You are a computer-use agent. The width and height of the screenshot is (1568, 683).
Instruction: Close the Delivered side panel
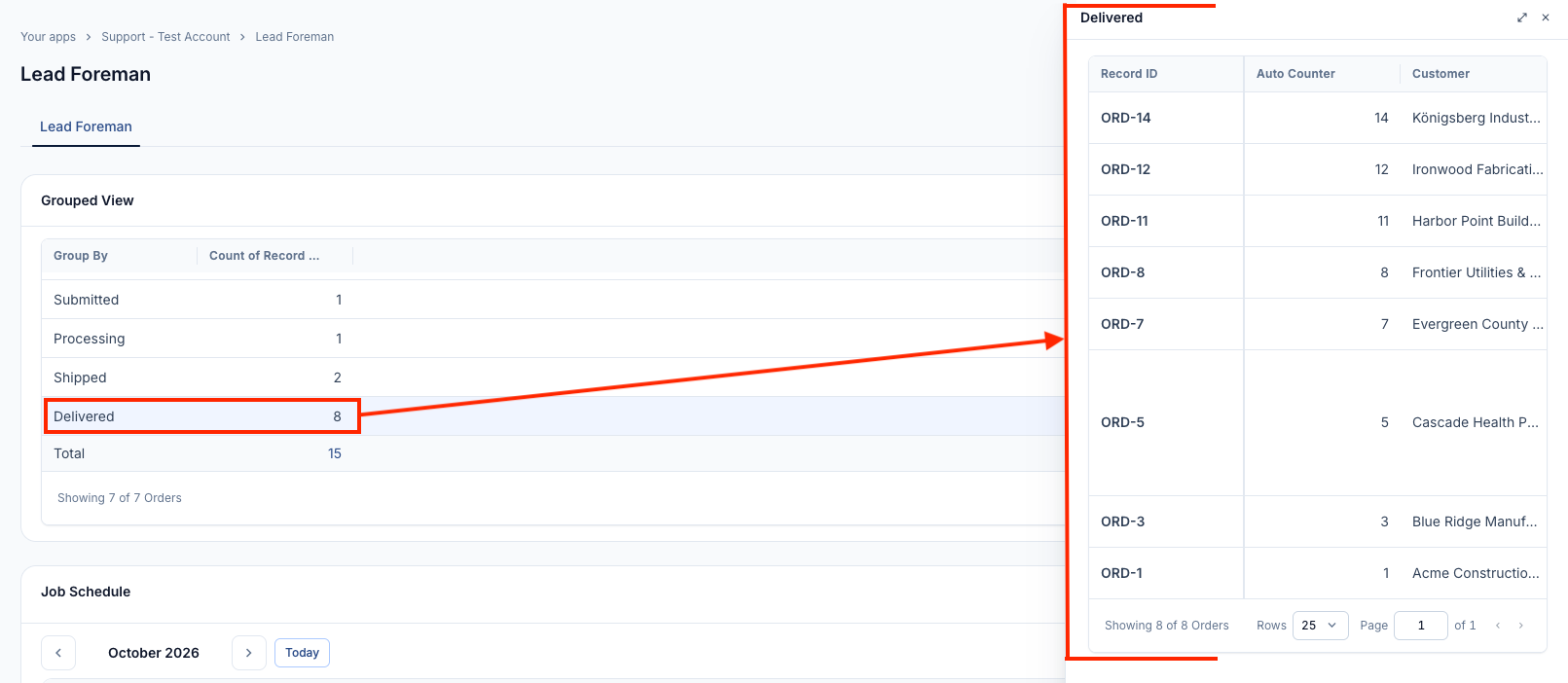[x=1546, y=18]
